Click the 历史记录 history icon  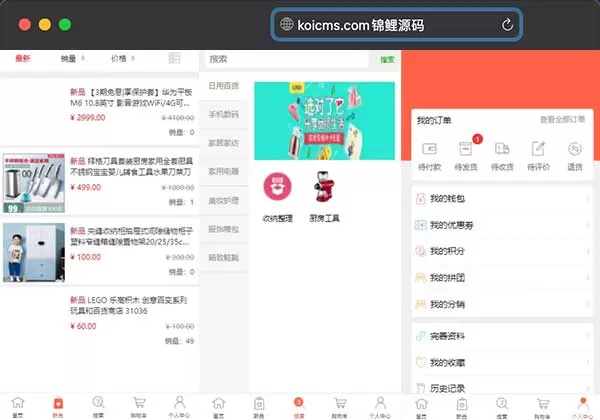tap(421, 388)
